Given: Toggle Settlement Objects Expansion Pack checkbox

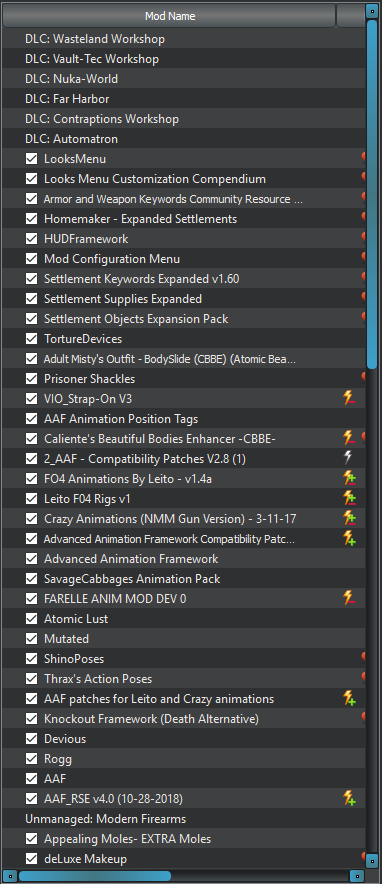Looking at the screenshot, I should click(32, 319).
